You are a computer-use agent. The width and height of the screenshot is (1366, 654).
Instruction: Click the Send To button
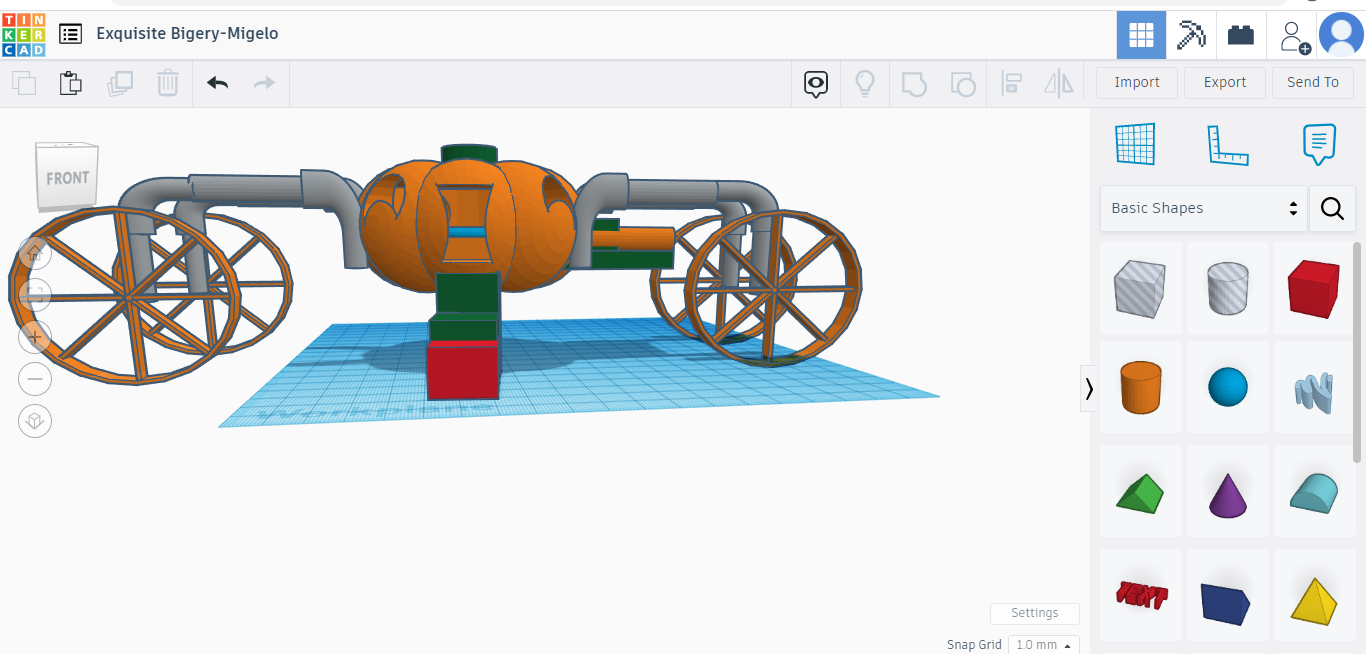click(x=1313, y=82)
